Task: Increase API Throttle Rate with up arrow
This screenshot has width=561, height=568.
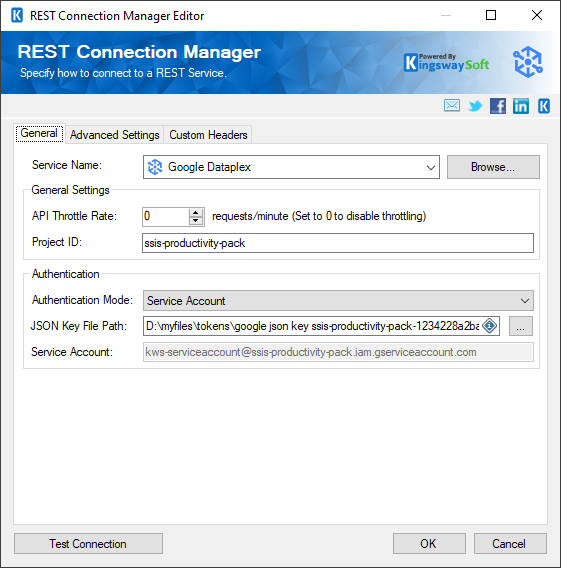Action: [x=196, y=213]
